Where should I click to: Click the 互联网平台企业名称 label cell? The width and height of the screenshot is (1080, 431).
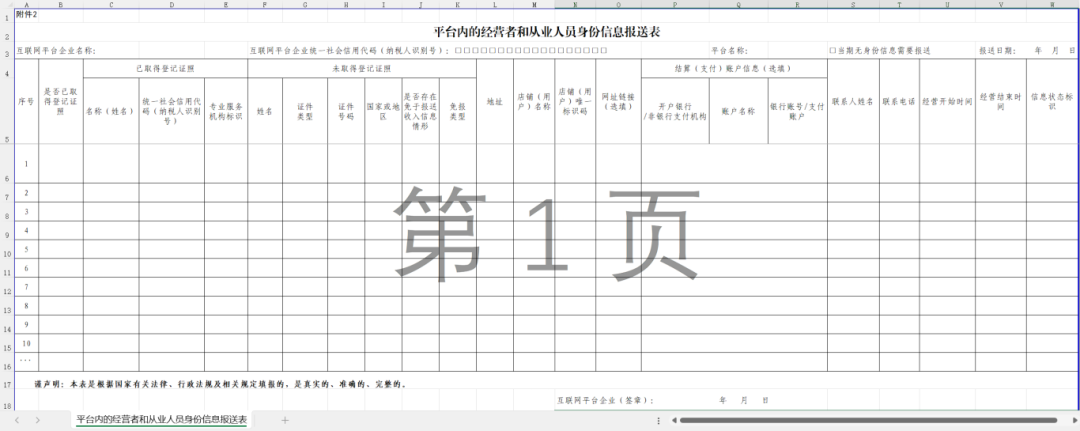56,50
